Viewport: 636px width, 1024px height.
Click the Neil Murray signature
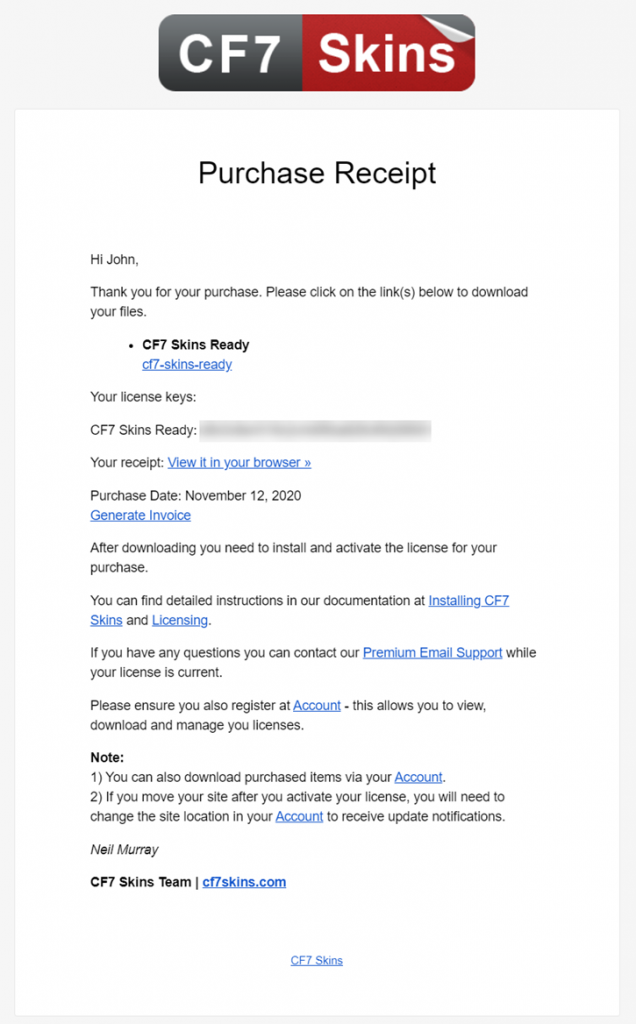tap(125, 850)
